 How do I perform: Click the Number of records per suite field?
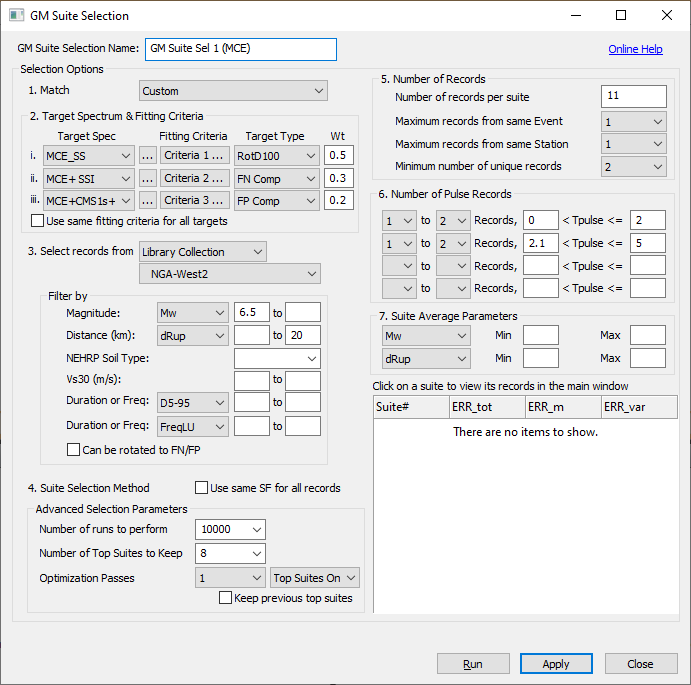pos(634,97)
